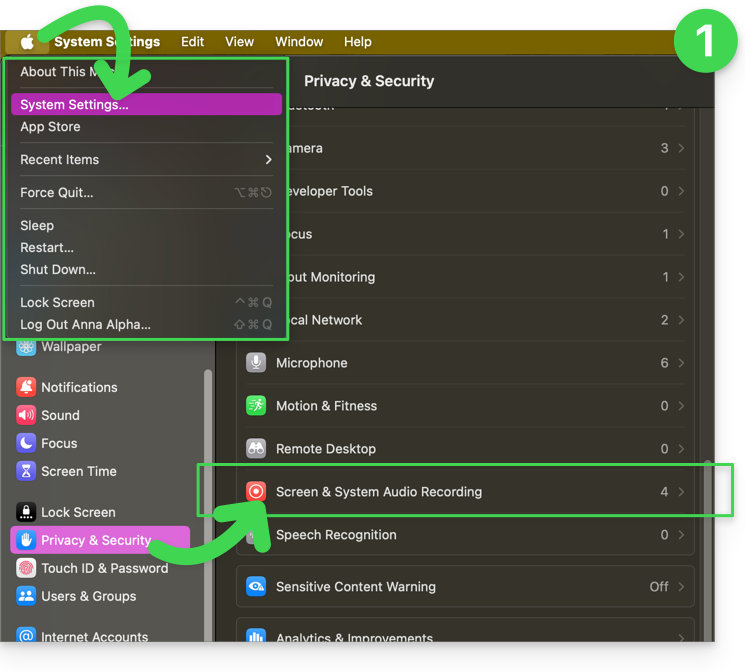Screen dimensions: 745x672
Task: Open the View menu in menu bar
Action: click(x=239, y=42)
